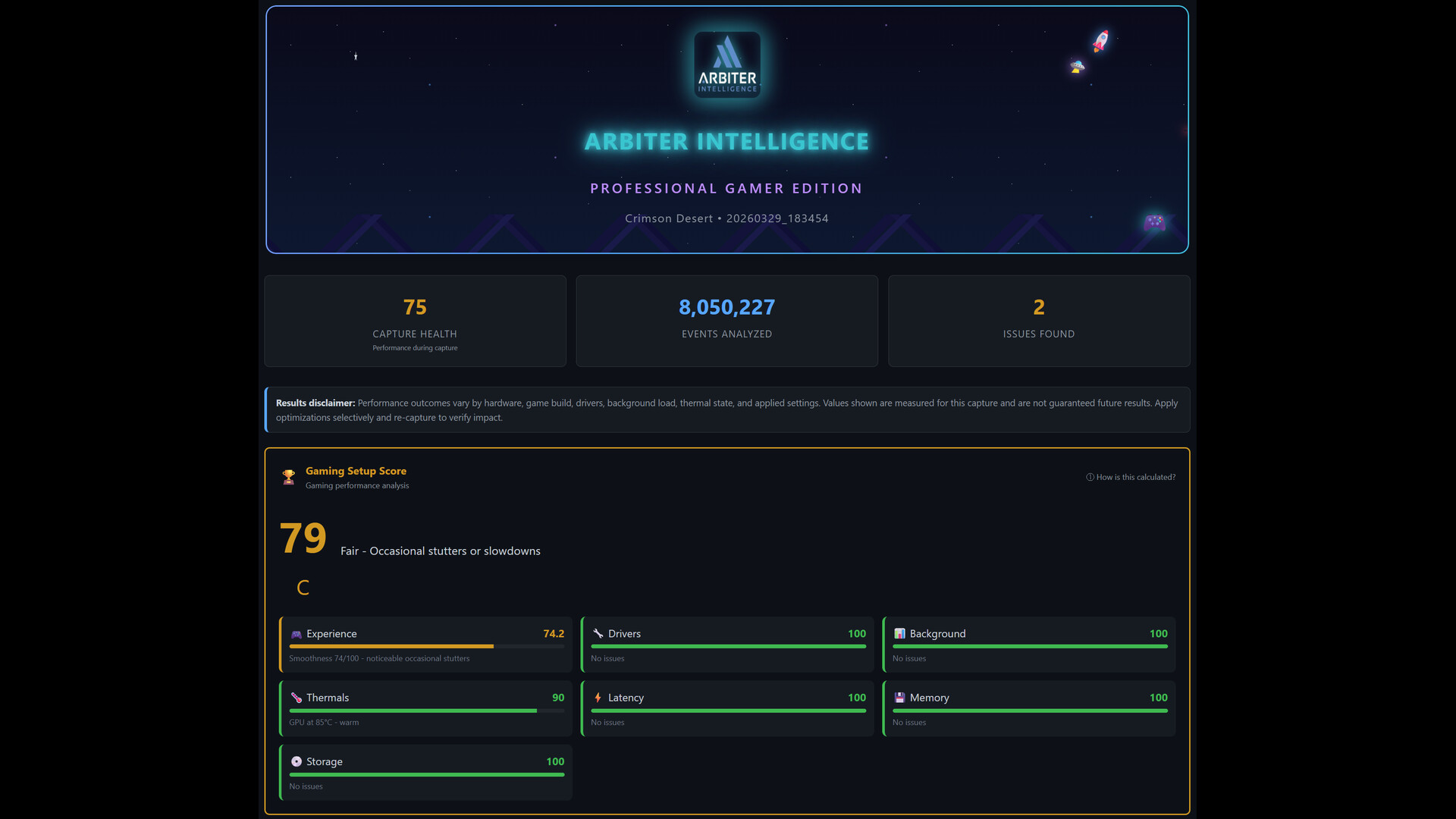The height and width of the screenshot is (819, 1456).
Task: Click the Thermals thermometer icon
Action: pos(297,698)
